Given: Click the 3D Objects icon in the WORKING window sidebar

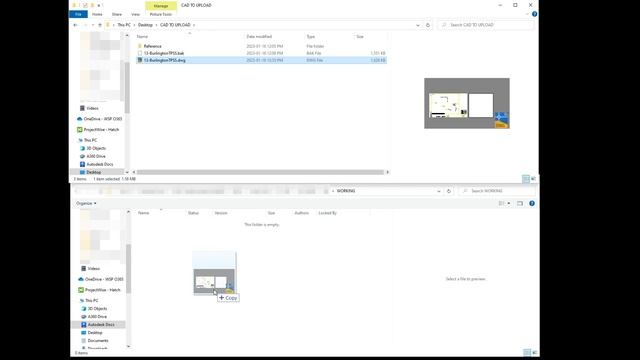Looking at the screenshot, I should tap(84, 309).
